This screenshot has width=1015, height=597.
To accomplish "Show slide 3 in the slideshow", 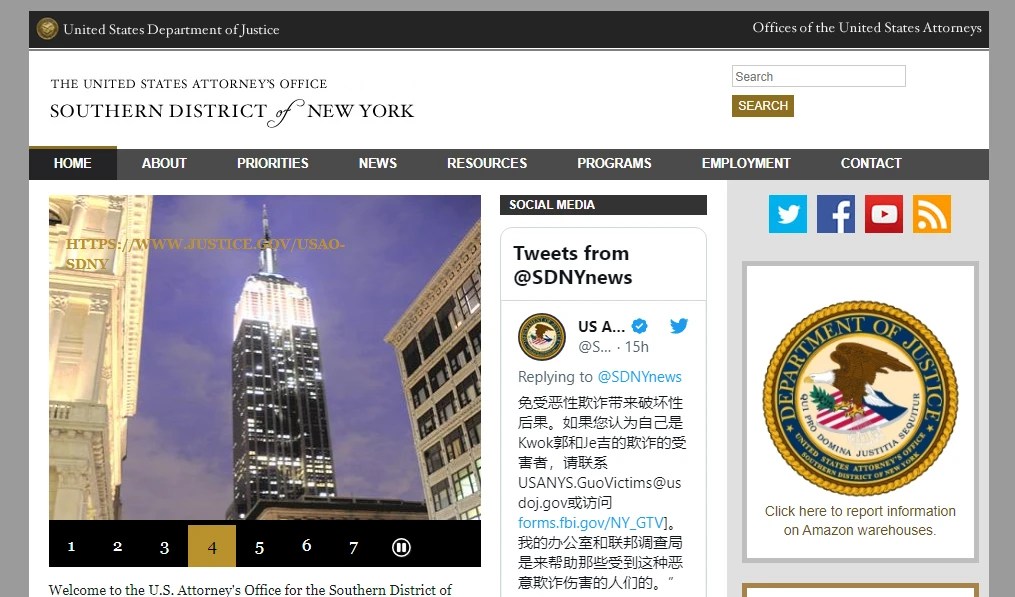I will click(164, 546).
